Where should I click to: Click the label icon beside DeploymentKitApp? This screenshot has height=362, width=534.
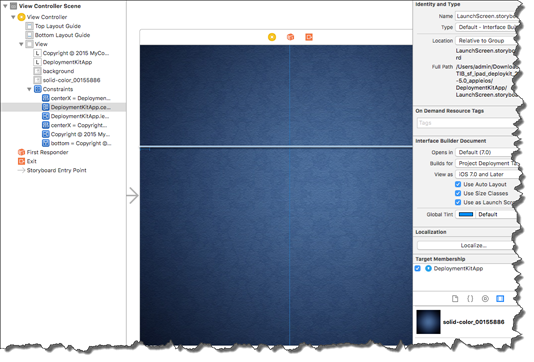coord(37,62)
